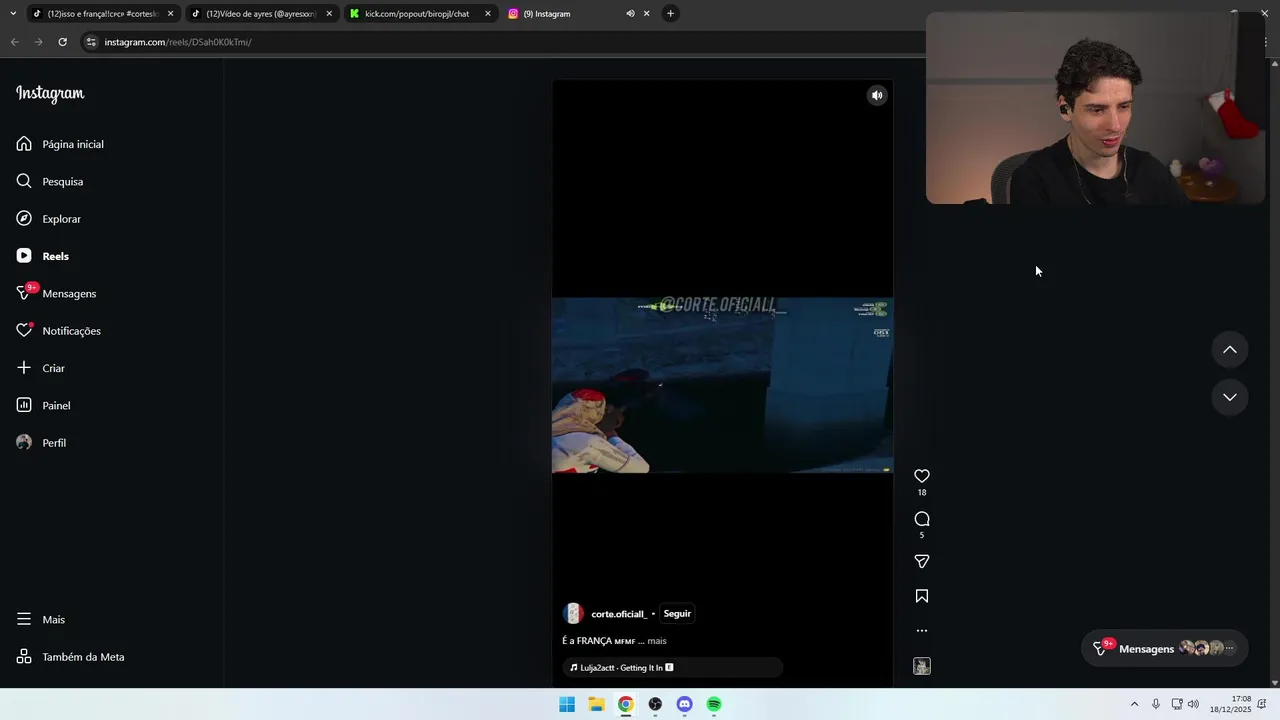Mute the Instagram tab audio icon
Screen dimensions: 1280x720
click(630, 14)
